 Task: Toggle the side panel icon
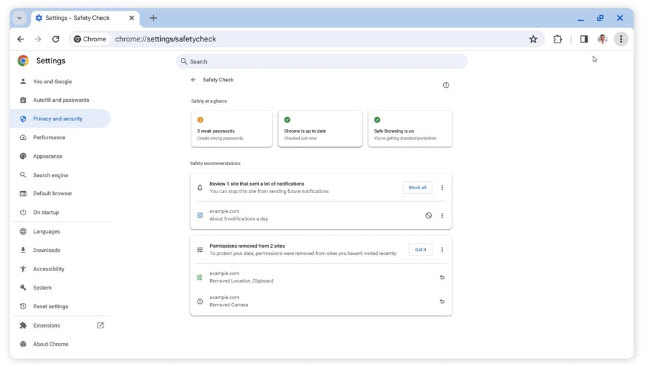[x=584, y=39]
